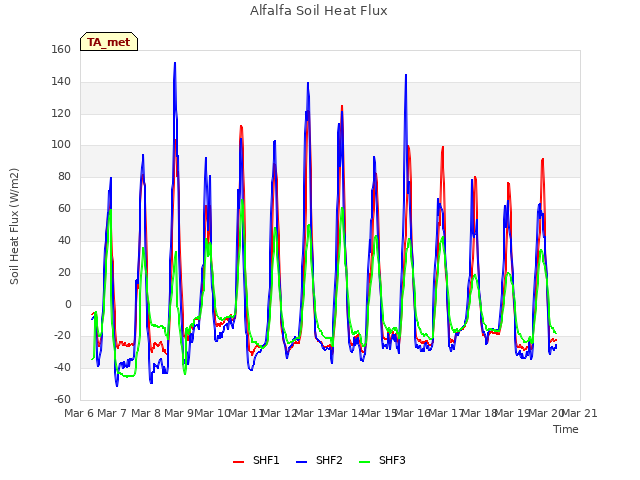Image resolution: width=640 pixels, height=480 pixels.
Task: Click the 120 y-axis tick value
Action: point(61,113)
